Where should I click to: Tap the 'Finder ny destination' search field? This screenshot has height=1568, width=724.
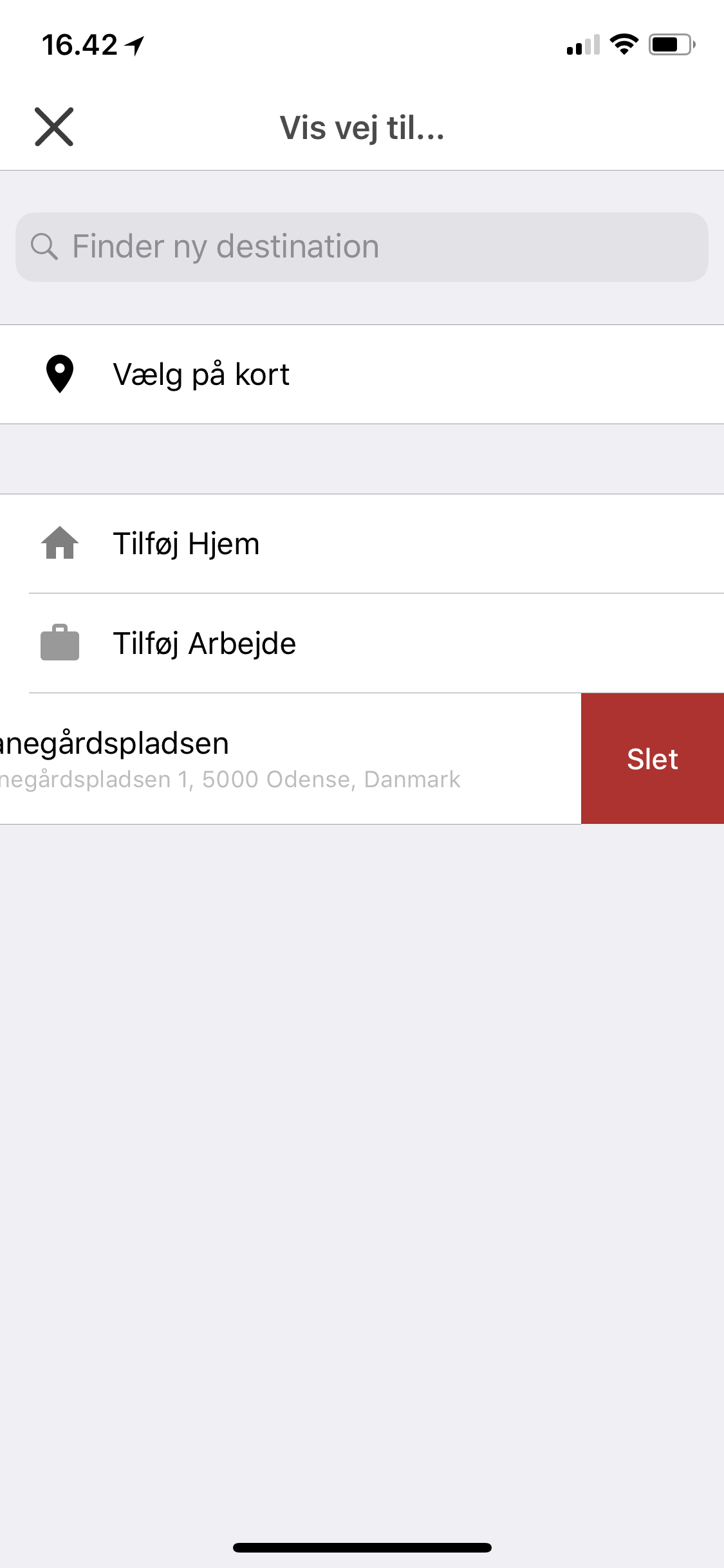[x=362, y=247]
